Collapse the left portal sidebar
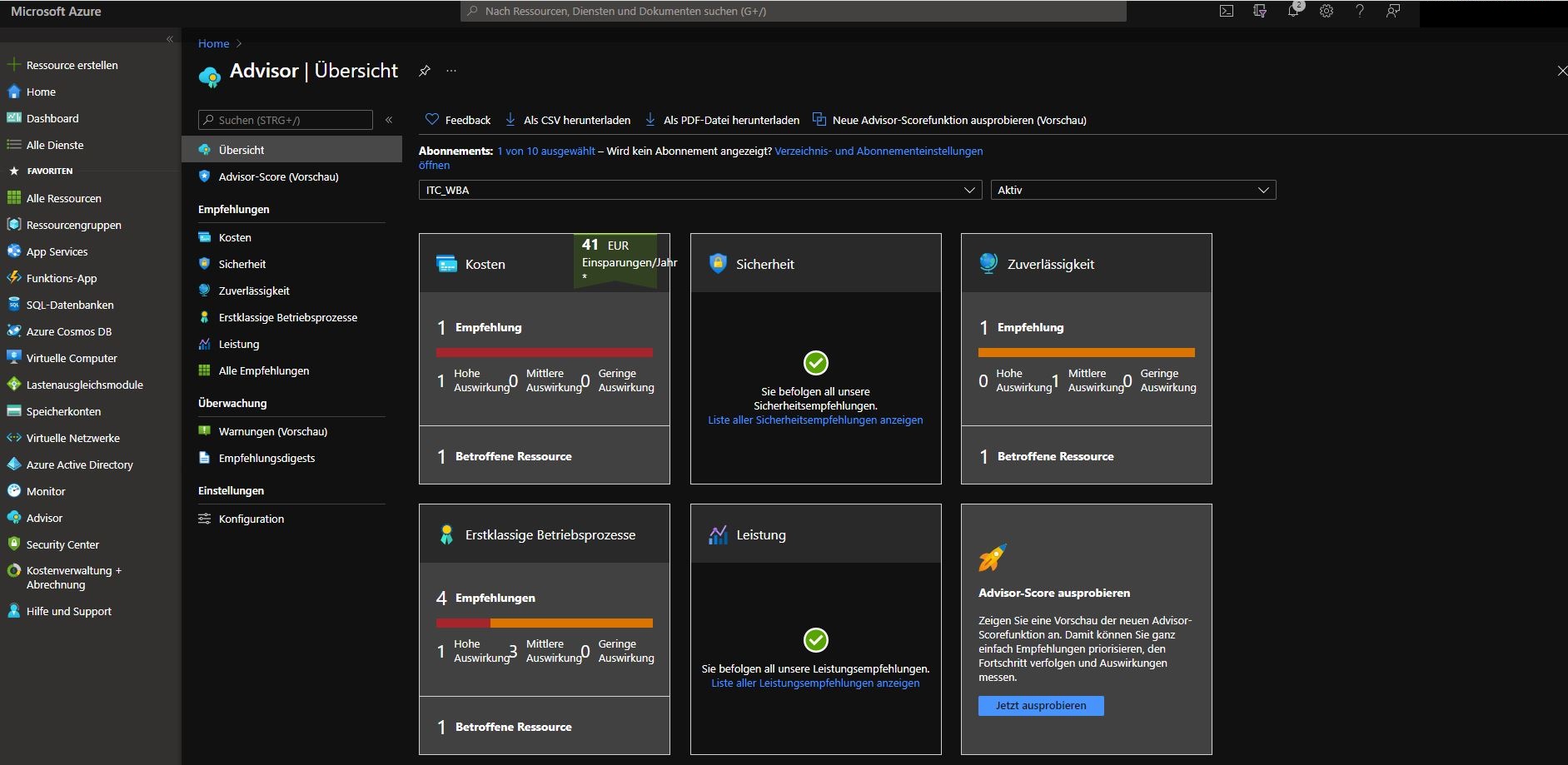1568x765 pixels. [x=170, y=39]
